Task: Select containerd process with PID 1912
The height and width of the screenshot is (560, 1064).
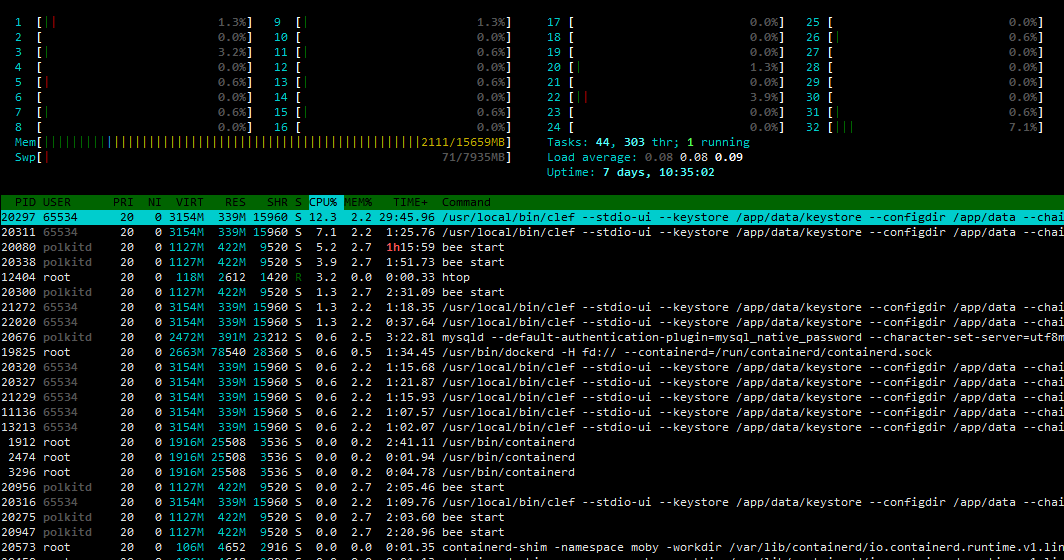Action: 532,442
